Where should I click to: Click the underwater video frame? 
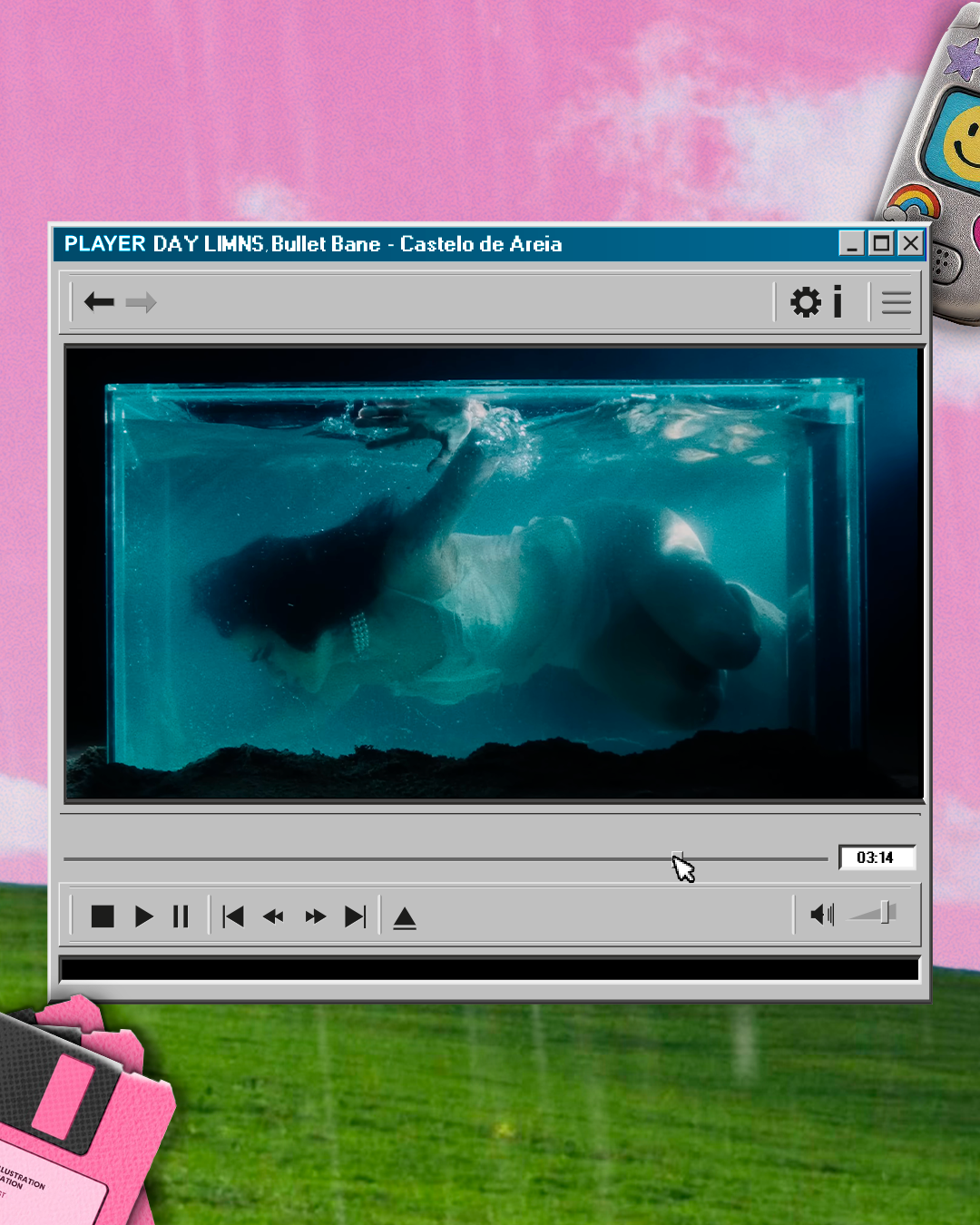pyautogui.click(x=495, y=573)
